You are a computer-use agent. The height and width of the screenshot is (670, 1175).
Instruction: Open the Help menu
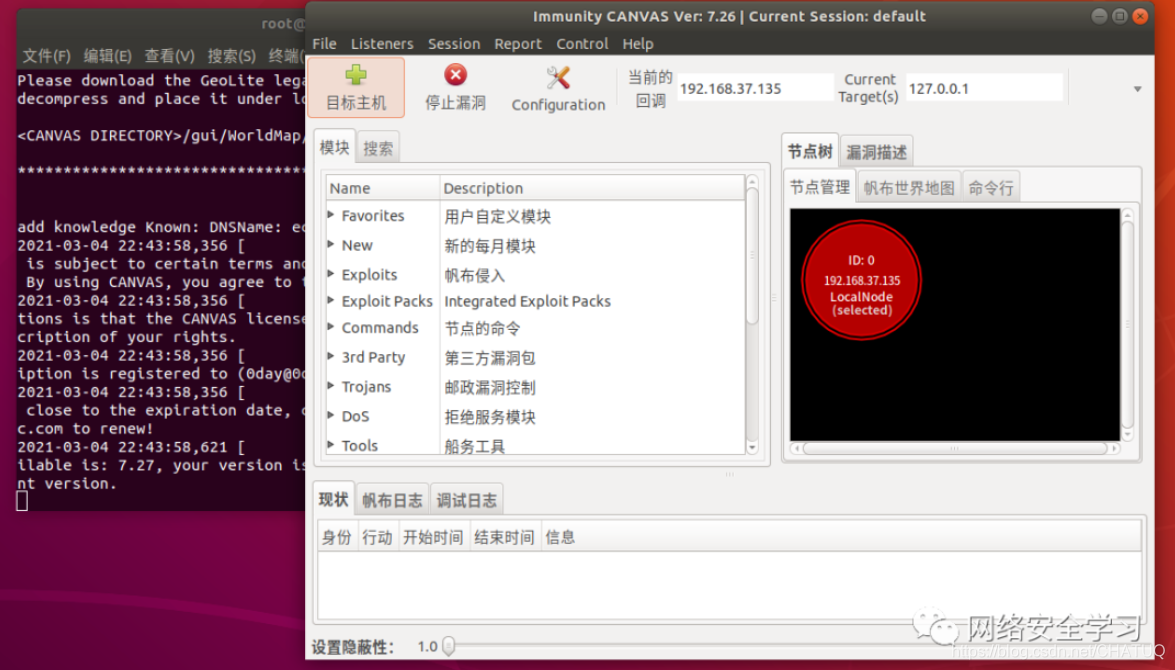638,43
